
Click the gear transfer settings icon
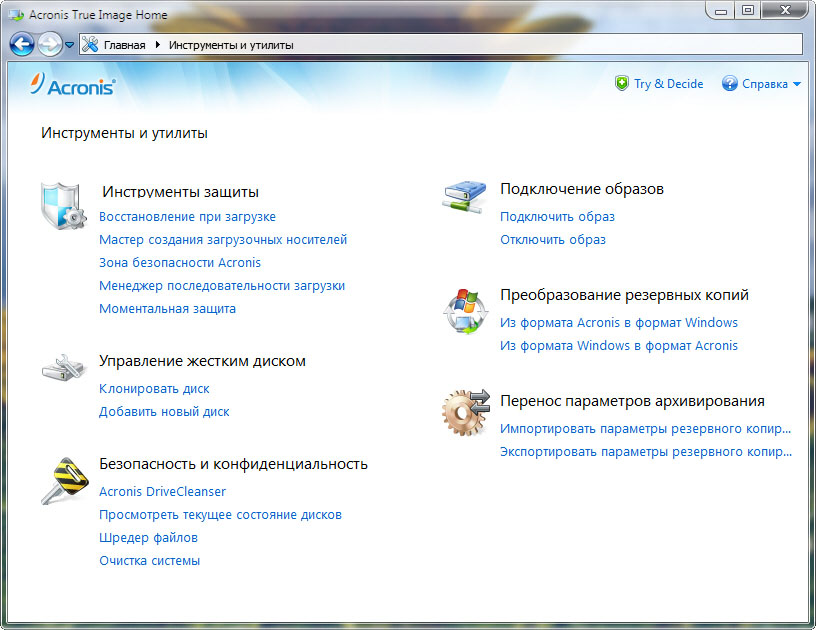(464, 411)
